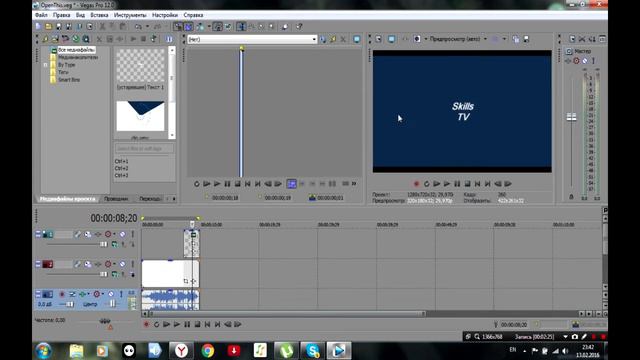The width and height of the screenshot is (640, 360).
Task: Click the Cut scissors icon in main toolbar
Action: 102,27
